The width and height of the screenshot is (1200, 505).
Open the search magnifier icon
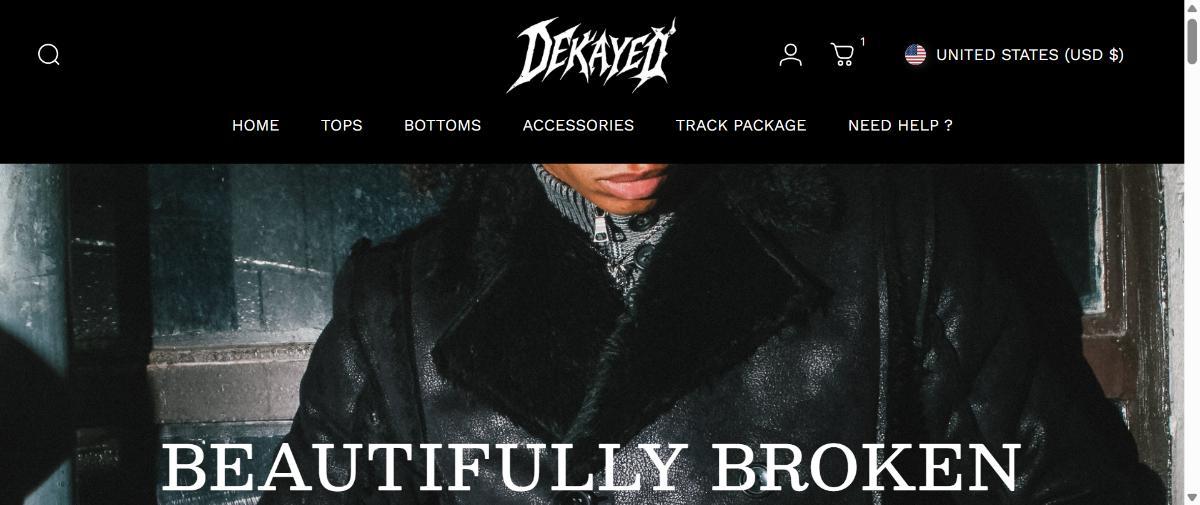point(49,54)
